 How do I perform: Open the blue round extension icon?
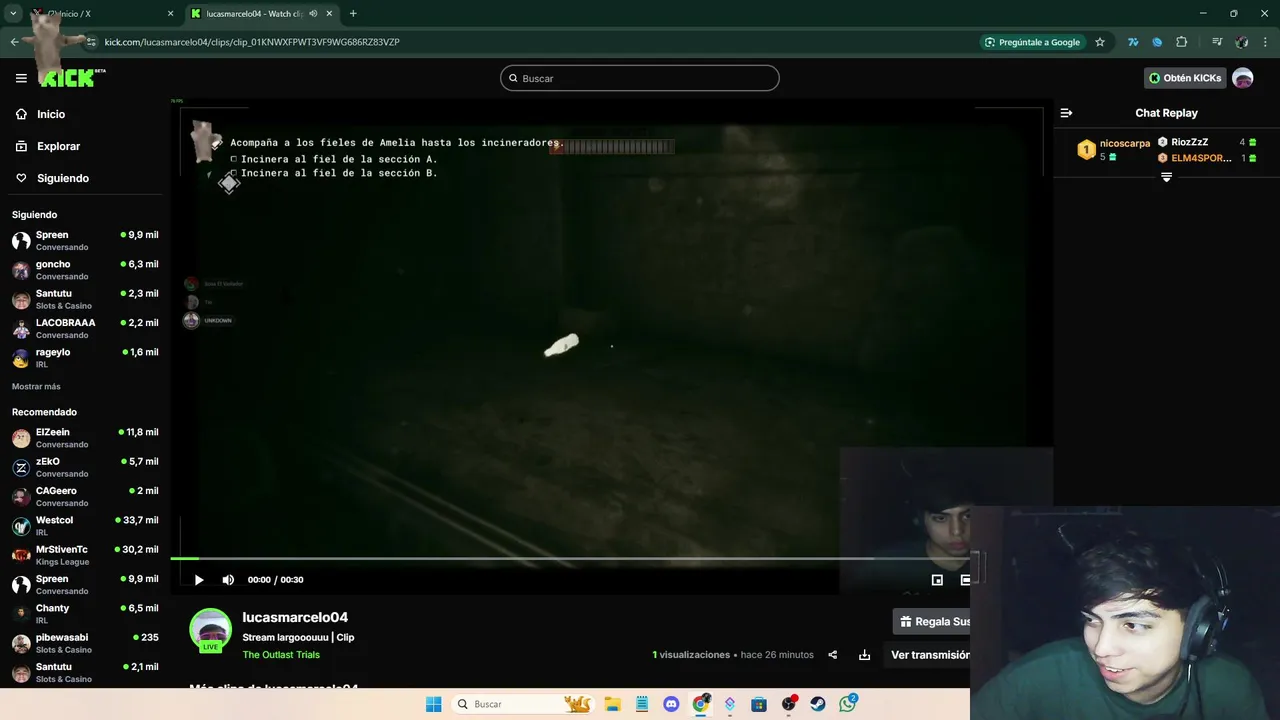pos(1157,42)
